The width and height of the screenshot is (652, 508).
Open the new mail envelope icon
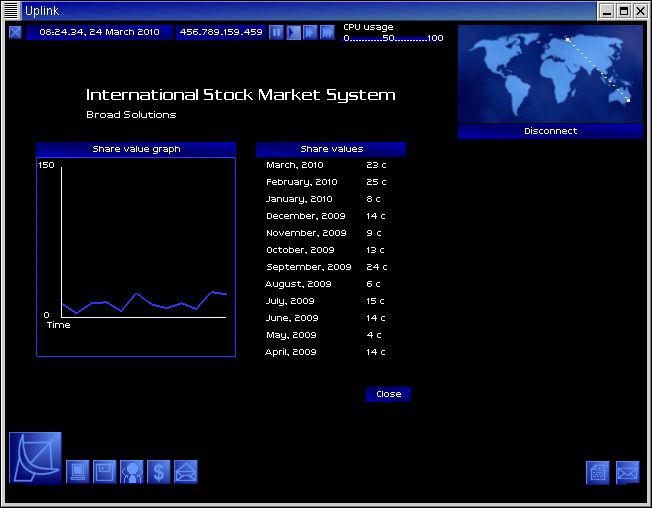click(x=185, y=472)
